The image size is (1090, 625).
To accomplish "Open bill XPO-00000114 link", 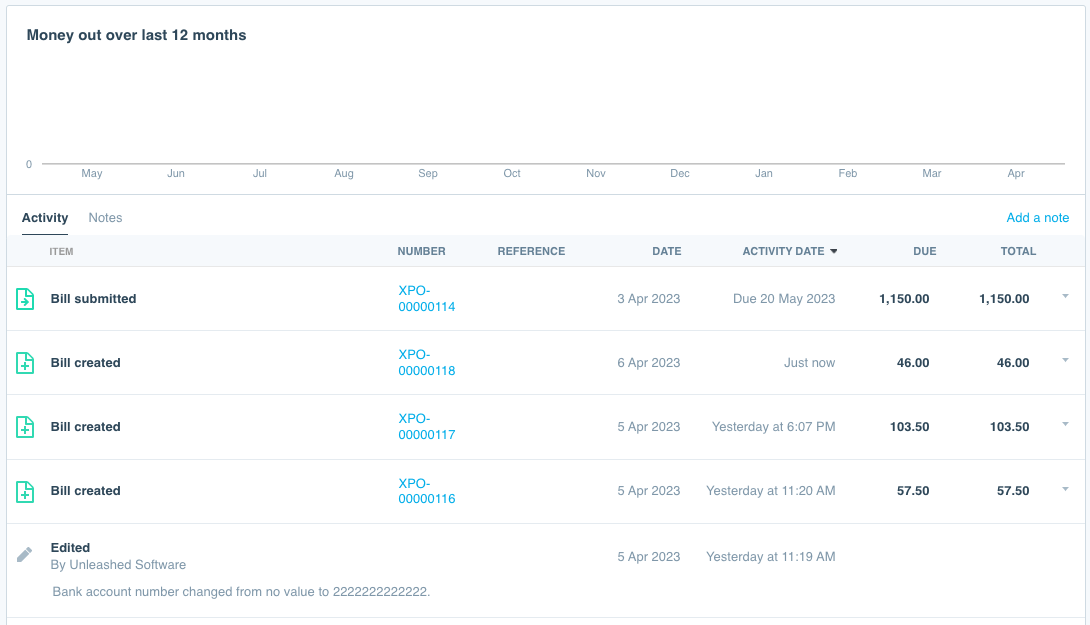I will pos(427,299).
